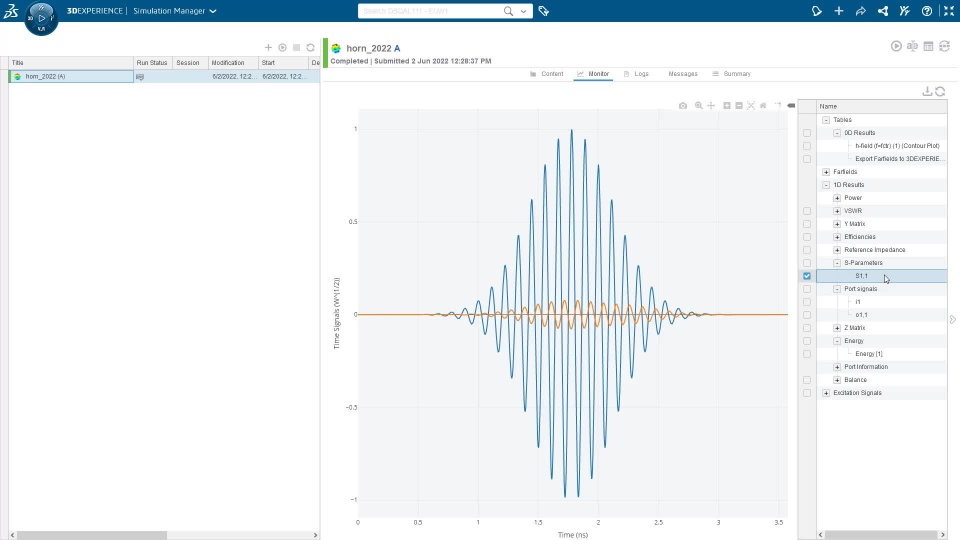Check the o1,1 port signal checkbox

[x=807, y=315]
